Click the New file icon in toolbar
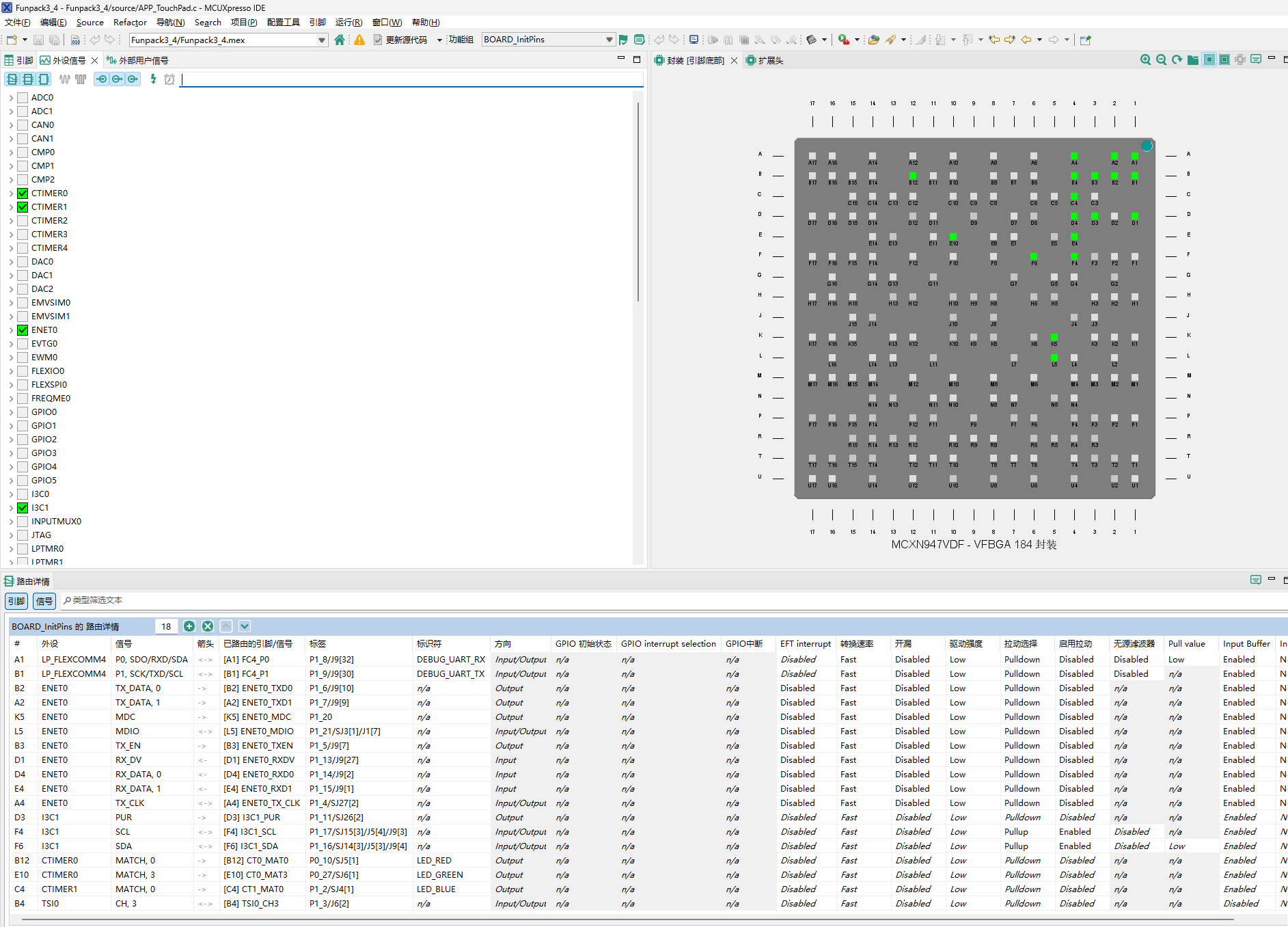 [x=12, y=40]
